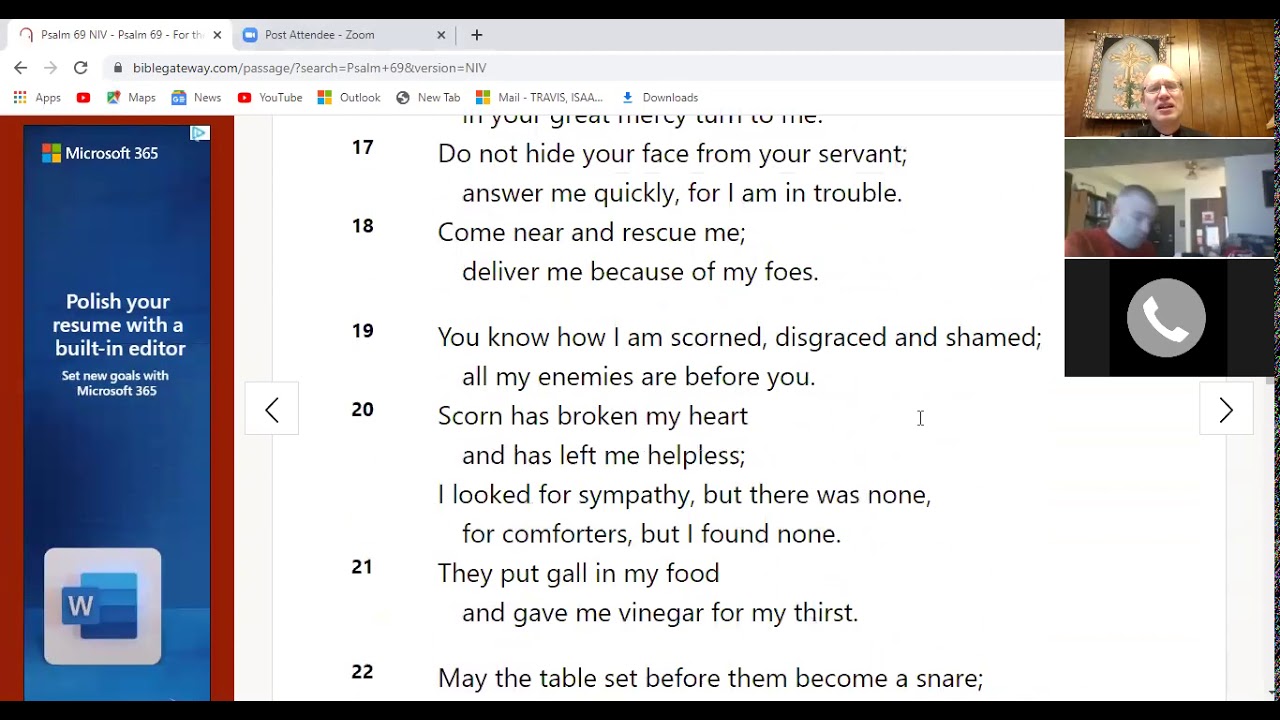The image size is (1280, 720).
Task: Go to next chapter with right arrow
Action: 1226,410
